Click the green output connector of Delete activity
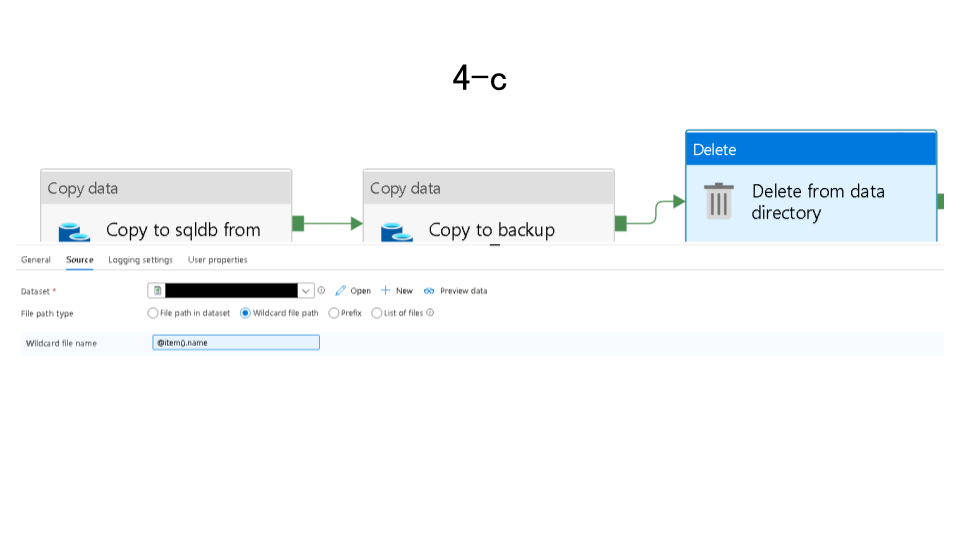Screen dimensions: 960x540 (941, 201)
